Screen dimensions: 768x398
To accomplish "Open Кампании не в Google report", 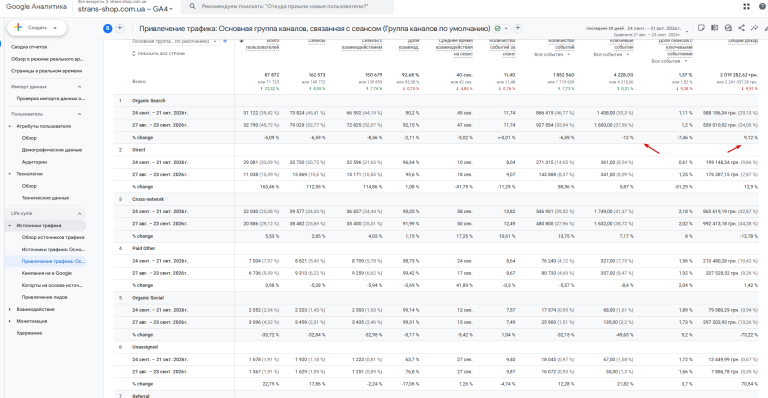I will (x=47, y=273).
